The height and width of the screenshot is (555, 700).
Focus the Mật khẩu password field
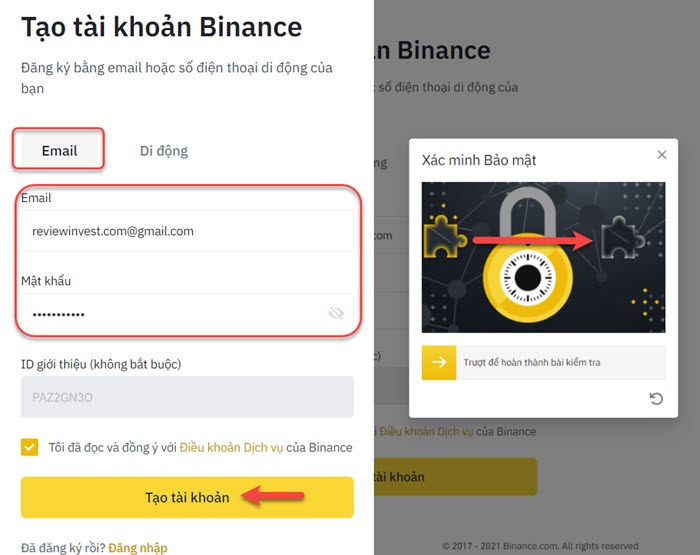[170, 314]
